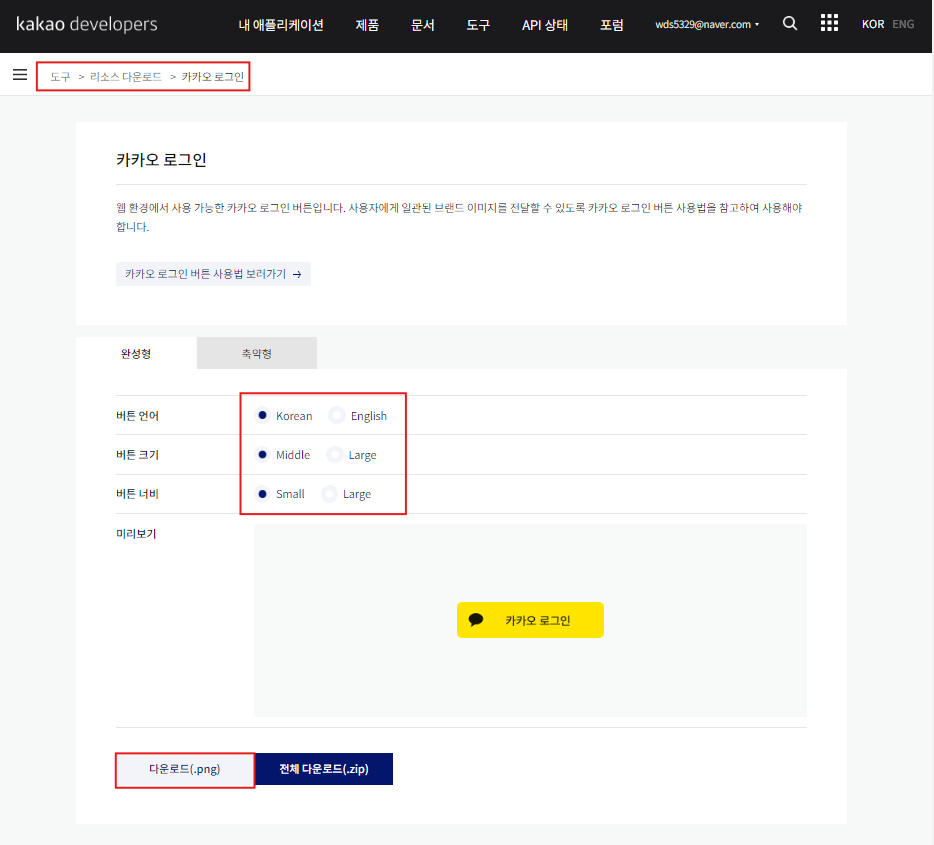This screenshot has height=845, width=934.
Task: Choose Middle button size
Action: 262,454
